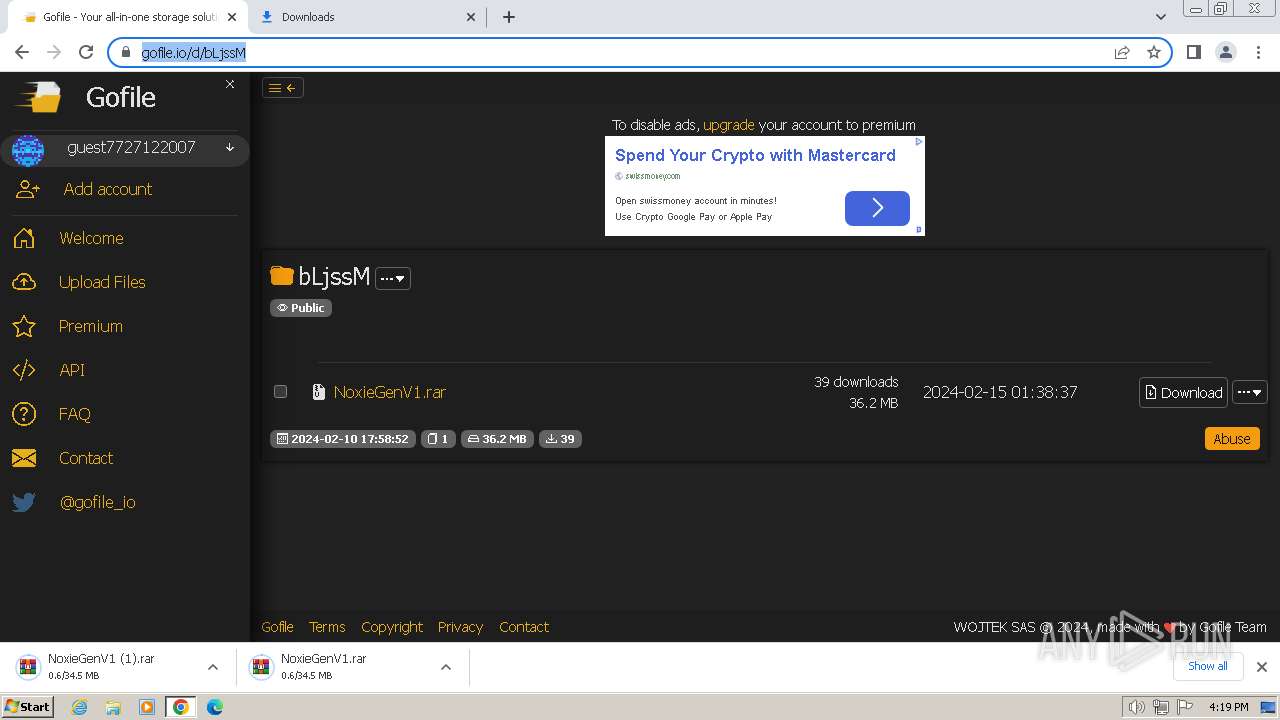Open the Gofile footer link

277,627
